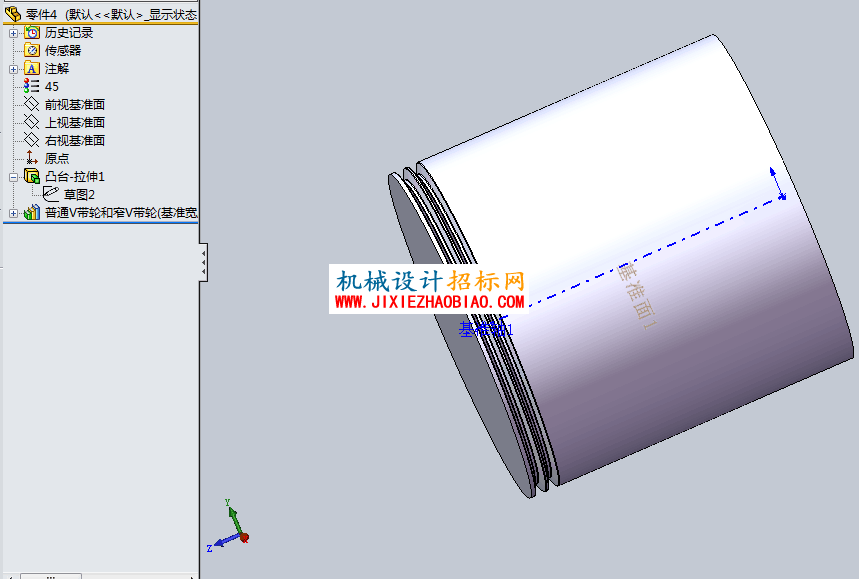Click the 前视基准面 plane icon
Image resolution: width=859 pixels, height=579 pixels.
point(32,104)
